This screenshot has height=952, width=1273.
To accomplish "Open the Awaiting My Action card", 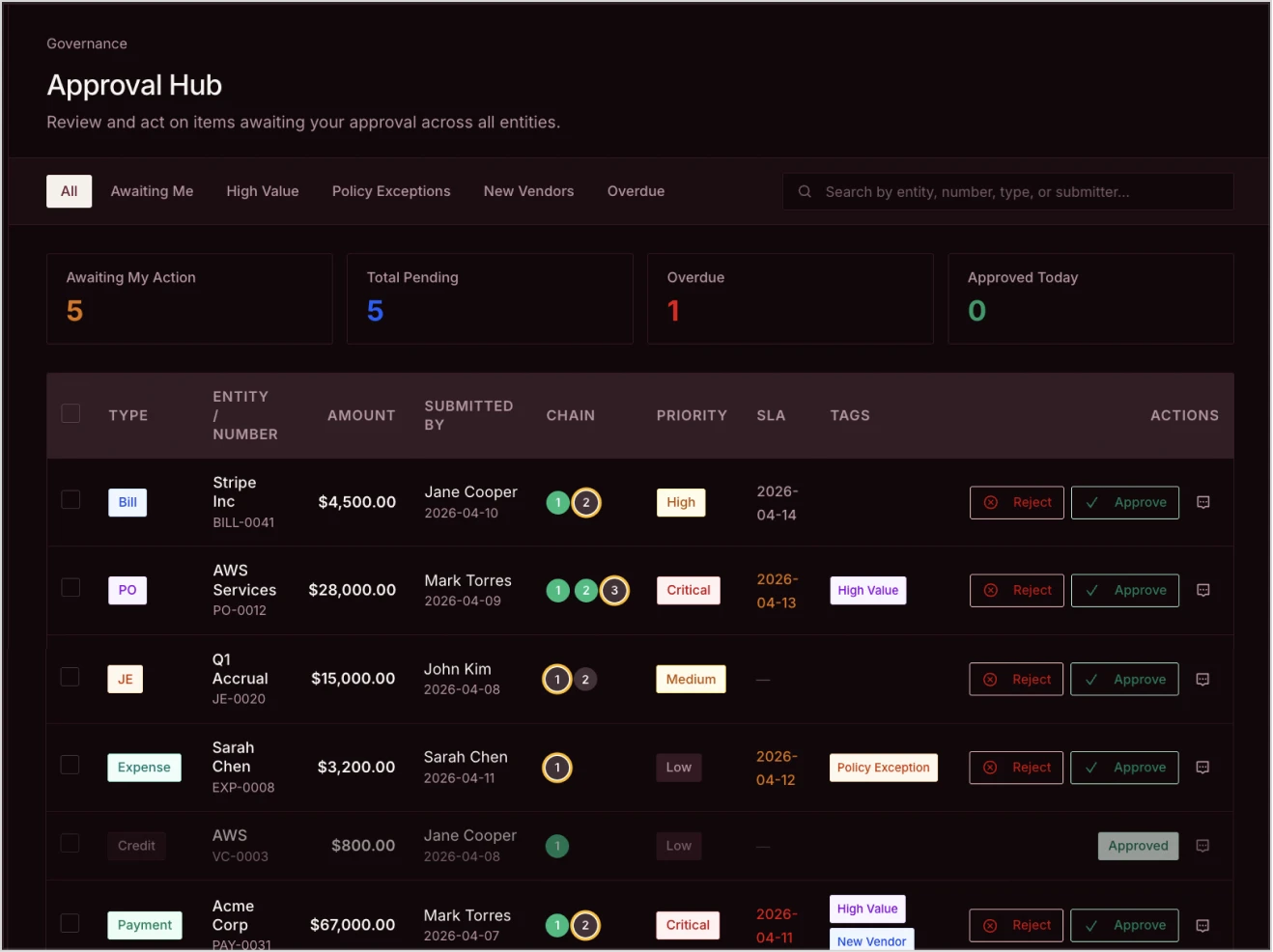I will pyautogui.click(x=189, y=298).
